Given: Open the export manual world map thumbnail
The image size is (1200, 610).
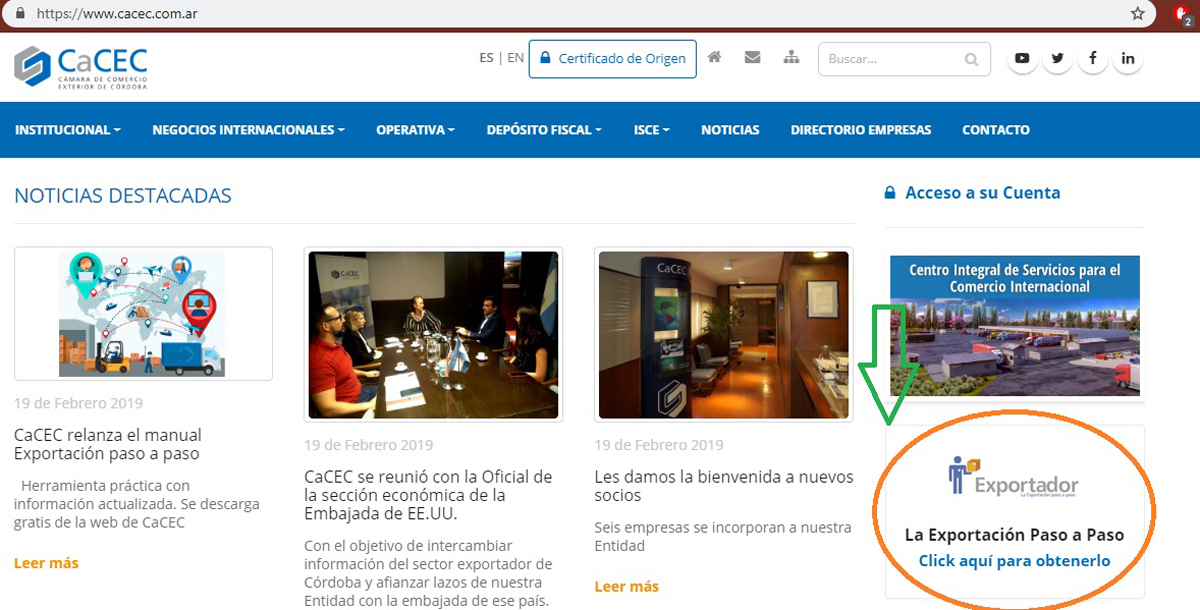Looking at the screenshot, I should click(x=143, y=313).
